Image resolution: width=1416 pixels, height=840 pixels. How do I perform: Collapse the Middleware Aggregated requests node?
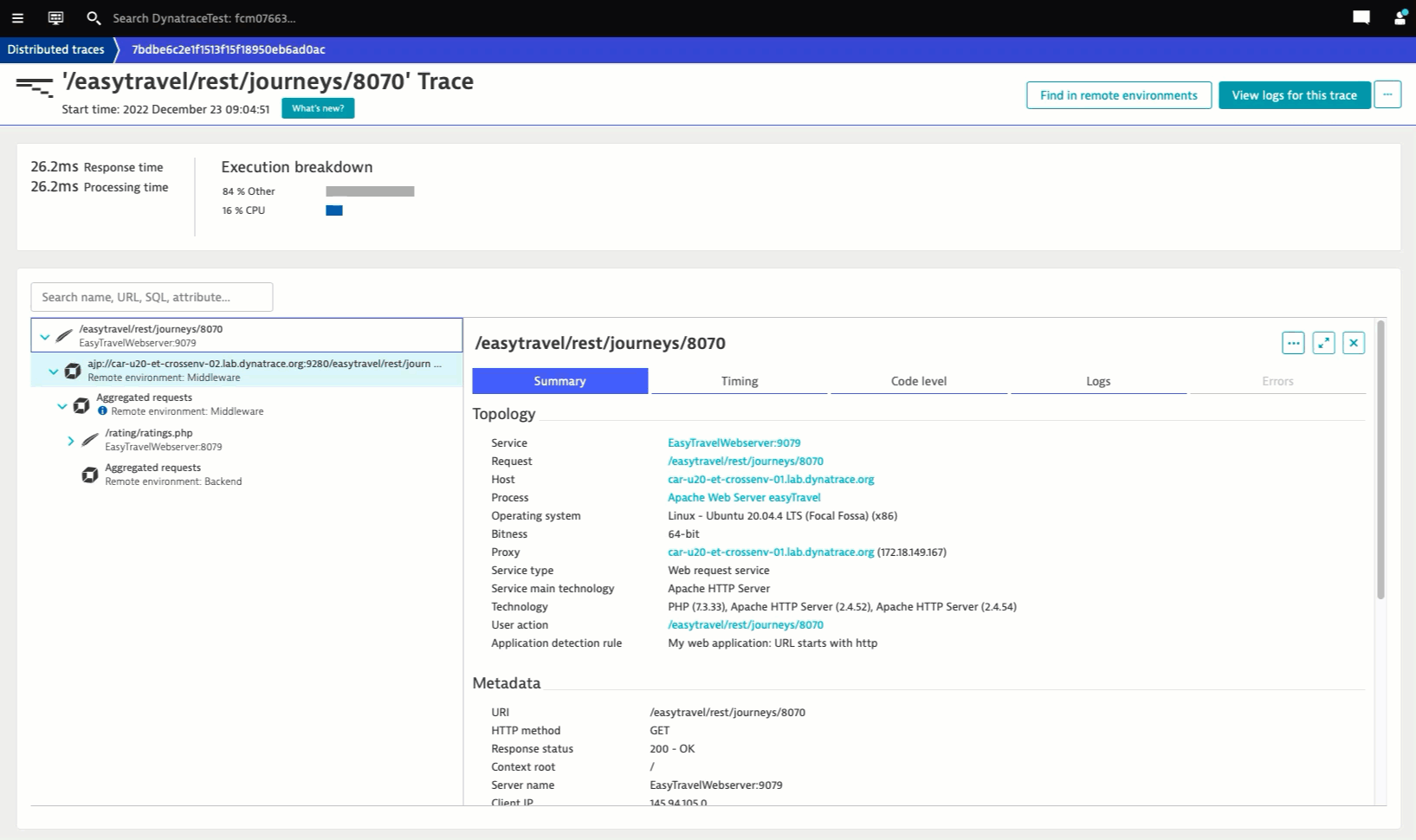[x=62, y=405]
